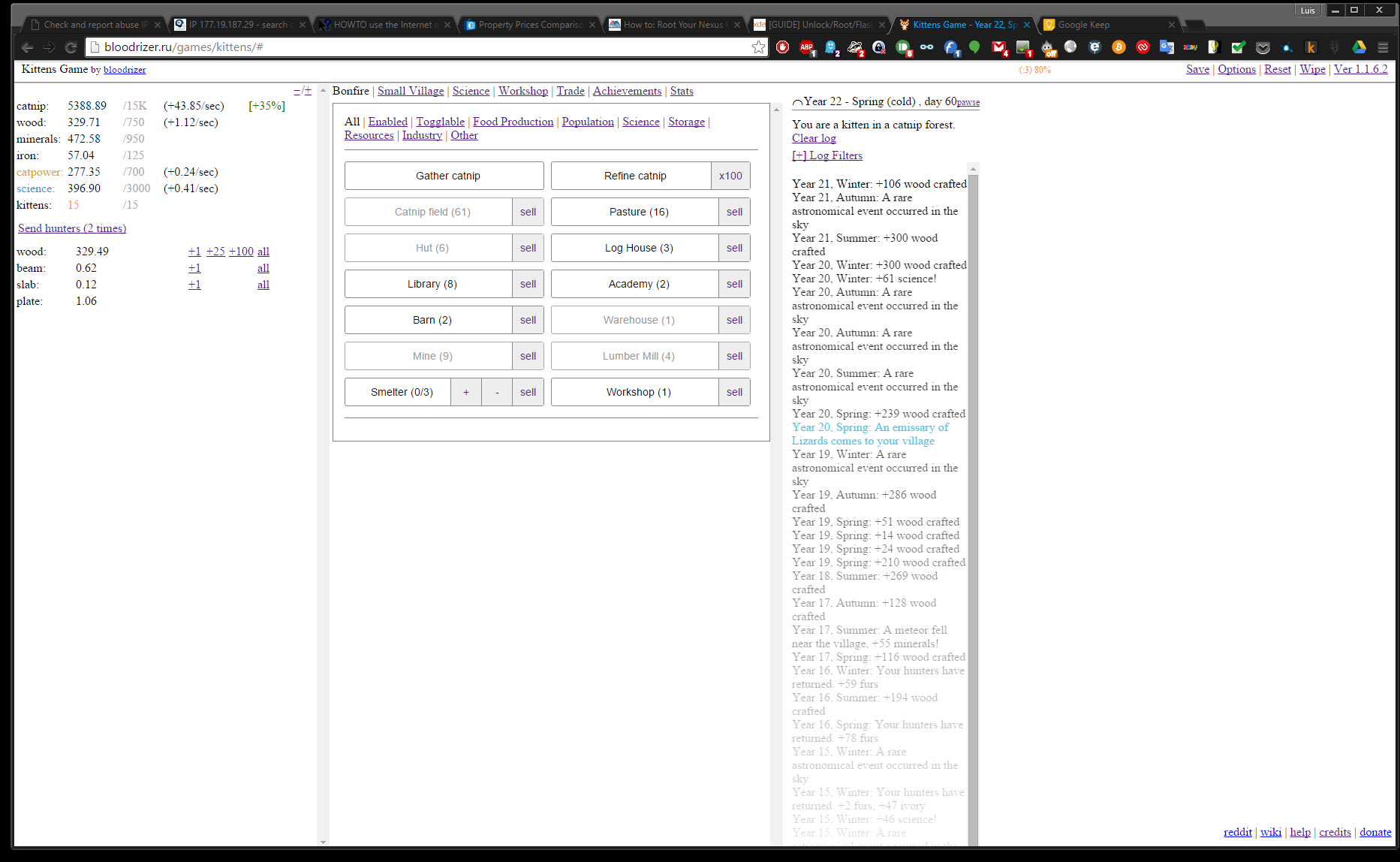The height and width of the screenshot is (862, 1400).
Task: Open the Google Translate extension
Action: coord(1167,47)
